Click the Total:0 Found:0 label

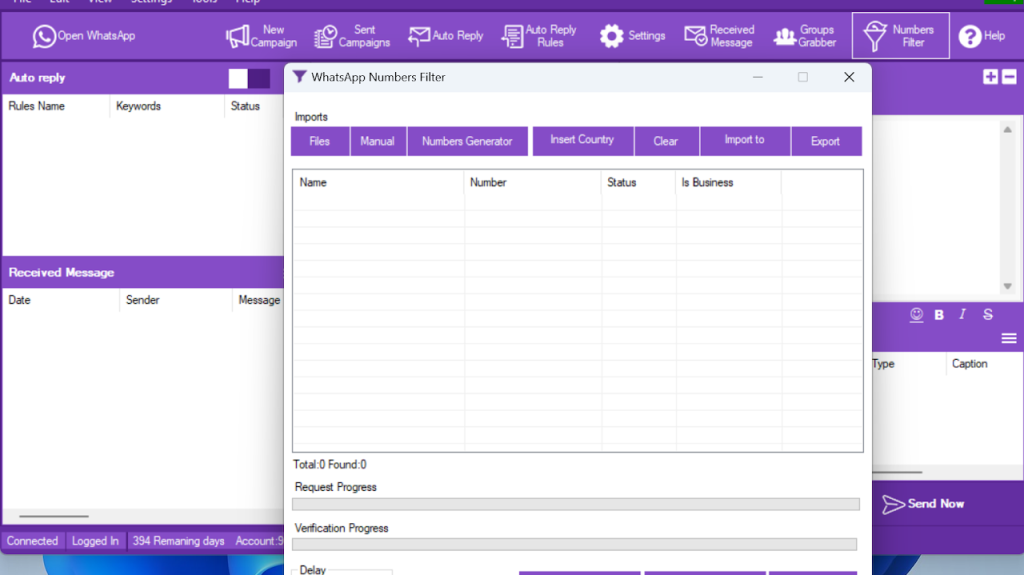(x=330, y=465)
